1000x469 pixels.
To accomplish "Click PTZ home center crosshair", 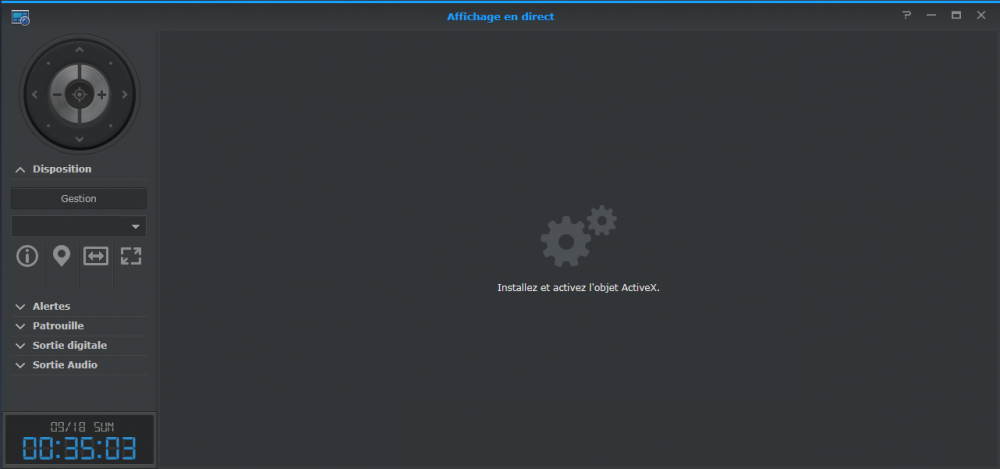I will pos(79,94).
